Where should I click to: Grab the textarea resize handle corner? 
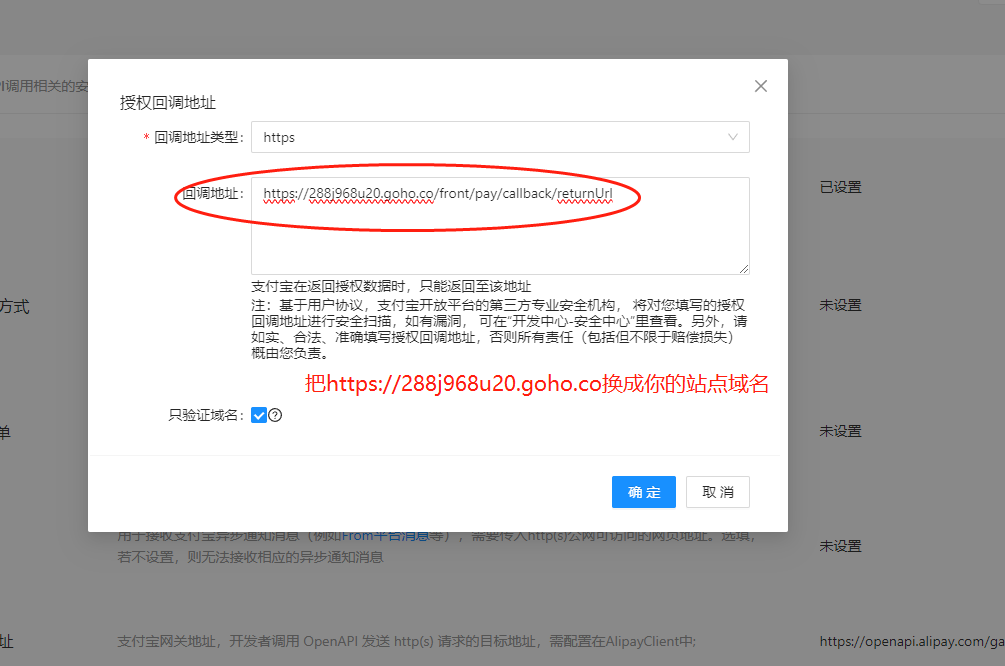(x=743, y=268)
